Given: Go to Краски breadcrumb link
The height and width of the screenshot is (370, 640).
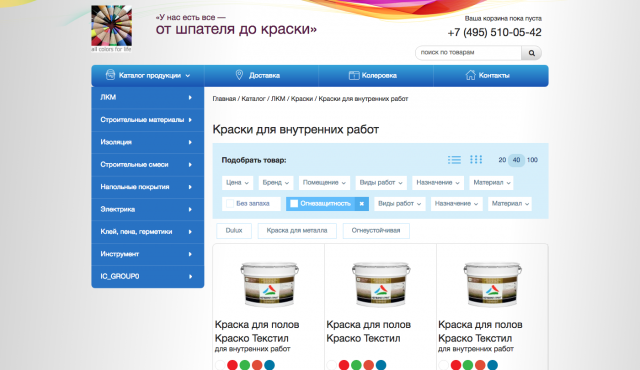Looking at the screenshot, I should click(x=302, y=99).
